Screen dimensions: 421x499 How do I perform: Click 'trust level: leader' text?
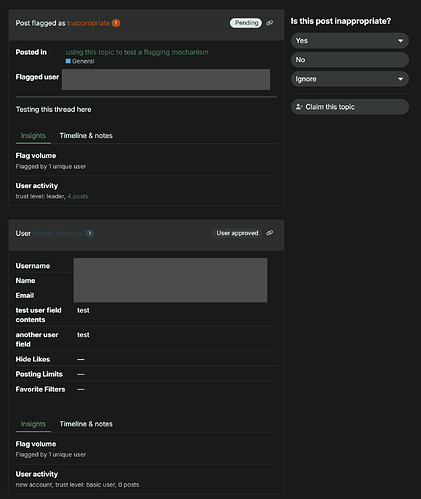coord(40,196)
